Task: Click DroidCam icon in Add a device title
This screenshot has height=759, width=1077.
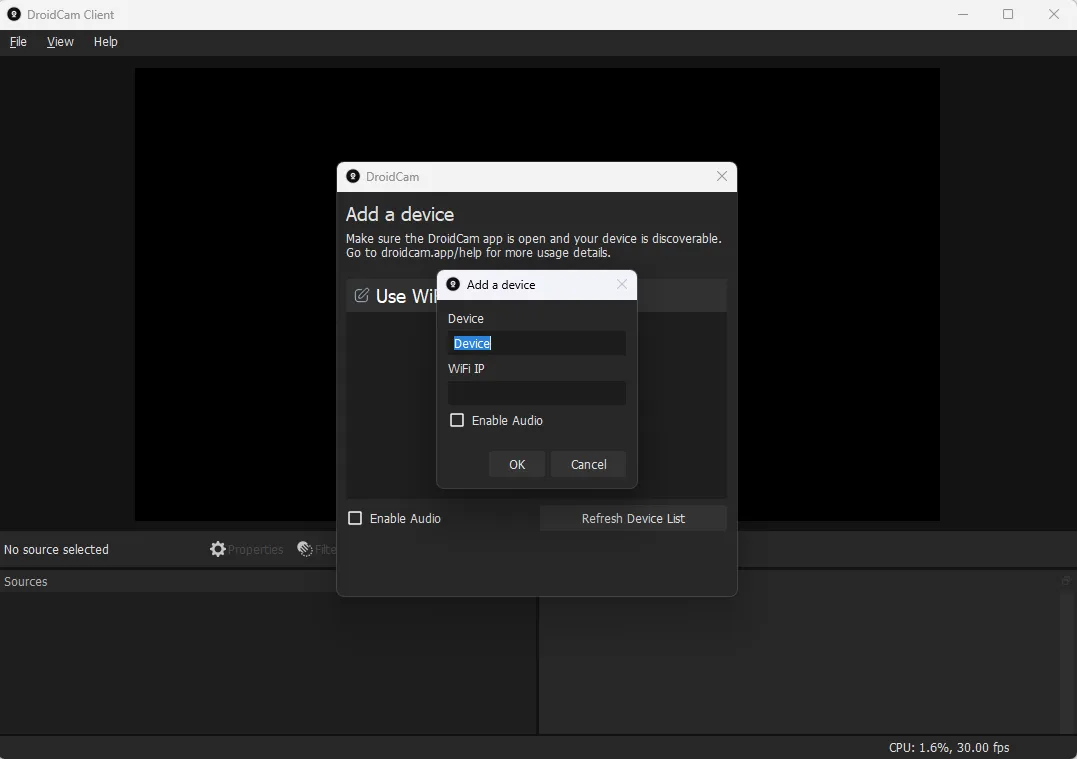Action: [x=453, y=284]
